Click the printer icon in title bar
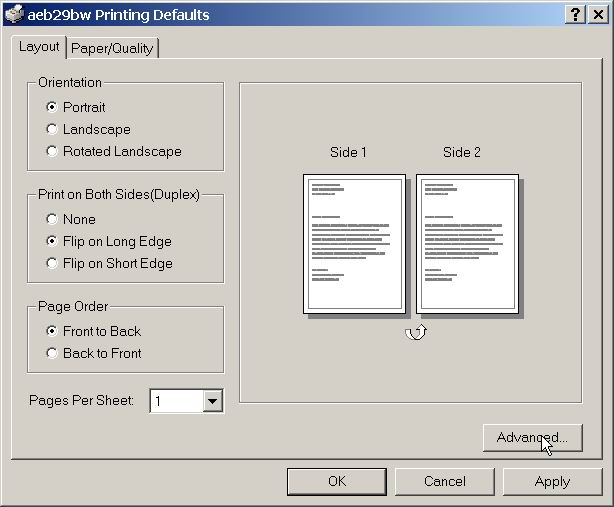This screenshot has height=507, width=614. 14,14
